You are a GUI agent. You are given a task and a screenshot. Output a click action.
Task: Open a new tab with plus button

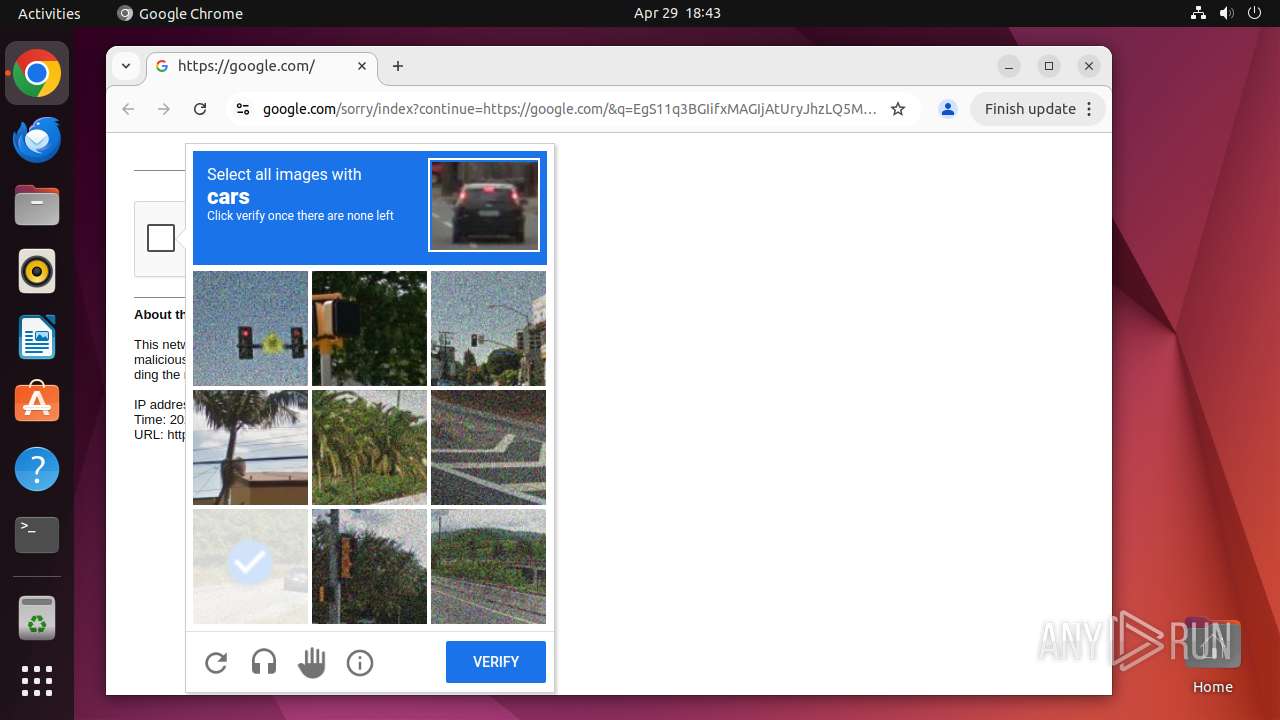[x=398, y=66]
